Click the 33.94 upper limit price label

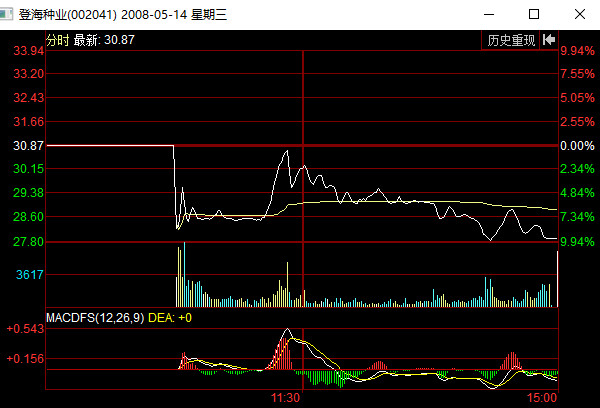24,50
